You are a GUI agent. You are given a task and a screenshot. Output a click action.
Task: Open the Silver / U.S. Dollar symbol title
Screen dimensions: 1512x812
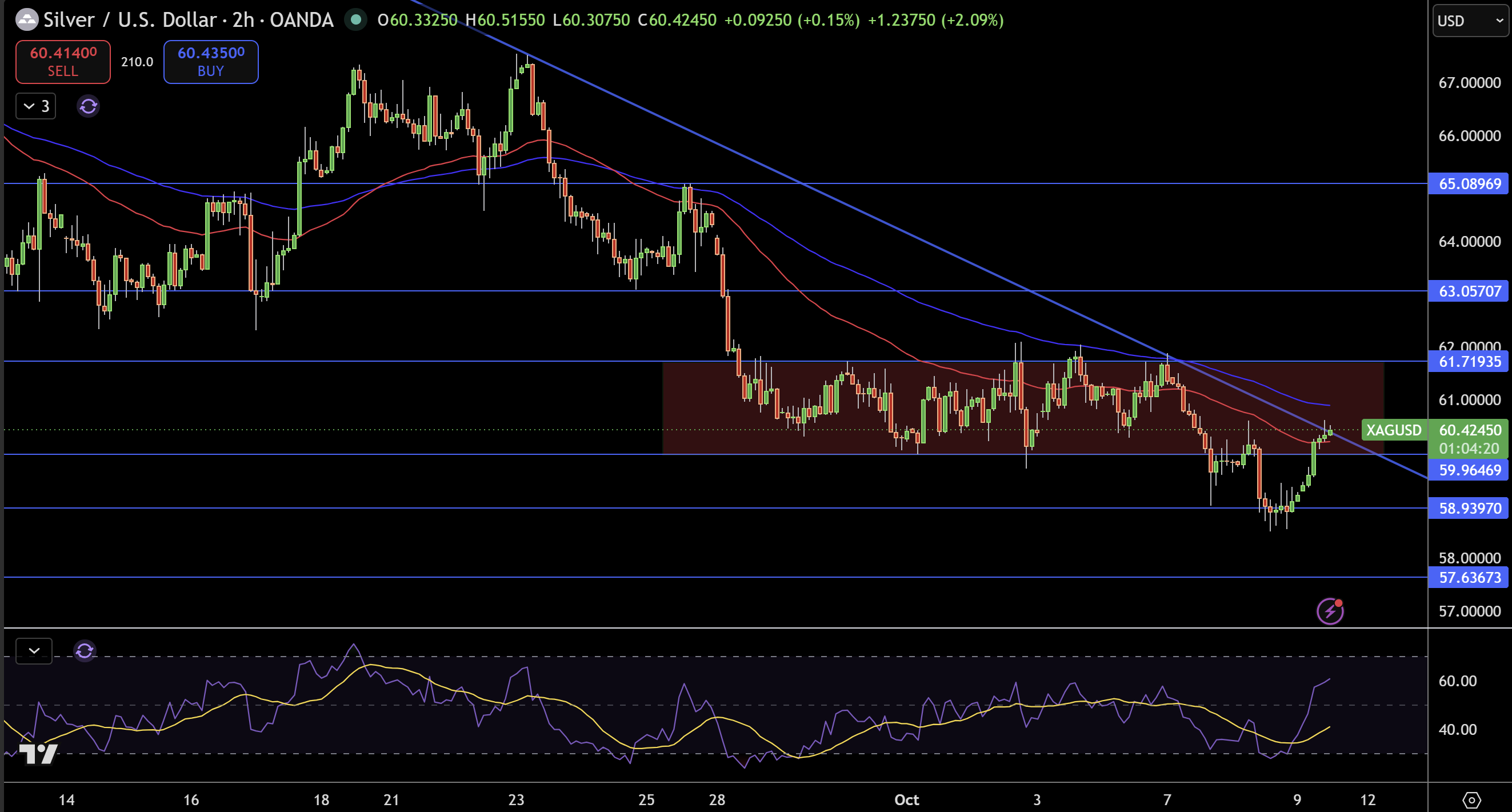click(x=189, y=20)
